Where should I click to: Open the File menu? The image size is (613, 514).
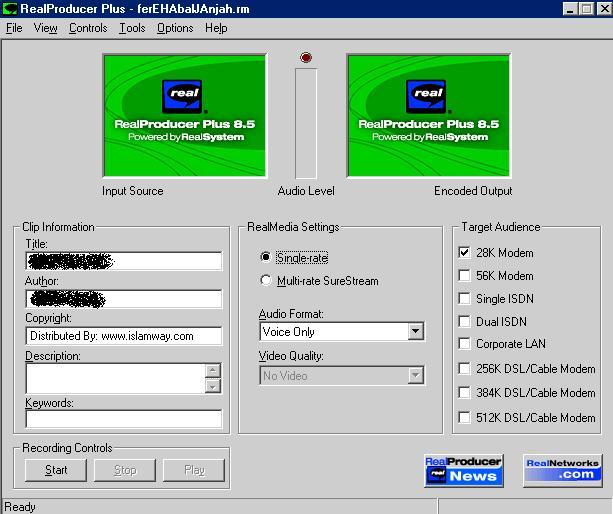[14, 28]
